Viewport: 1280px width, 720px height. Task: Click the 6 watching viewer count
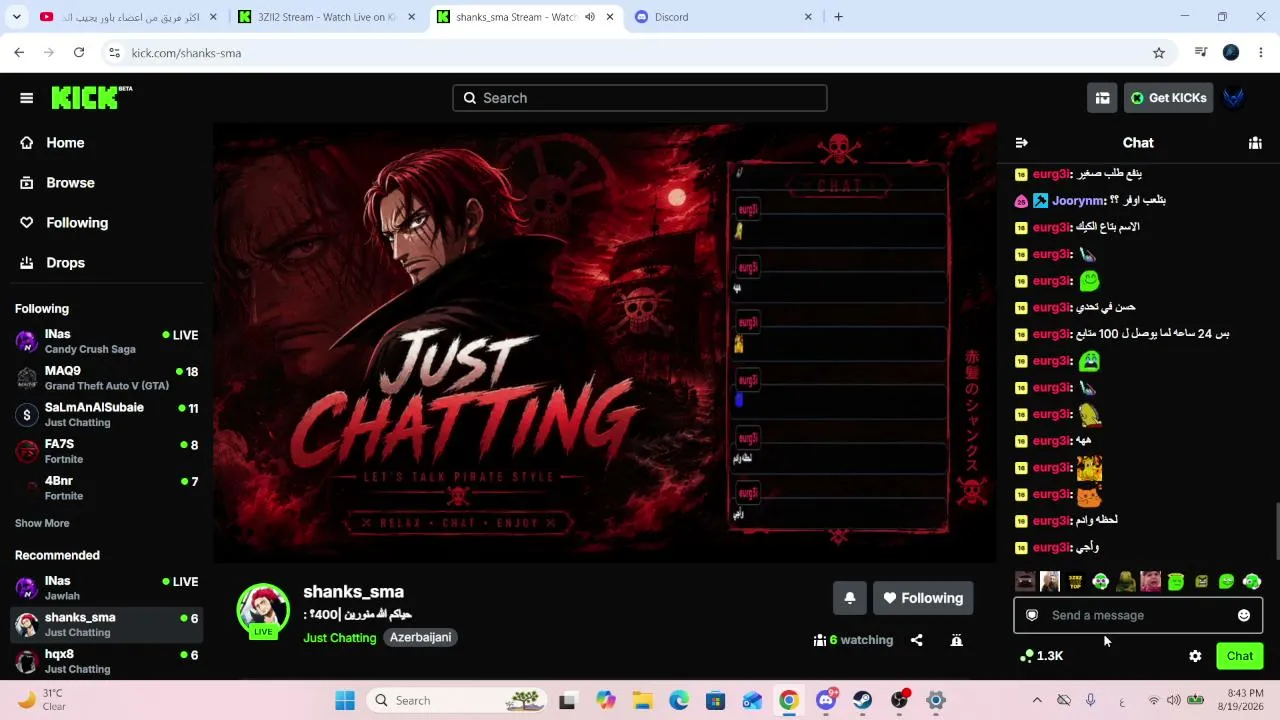(853, 640)
